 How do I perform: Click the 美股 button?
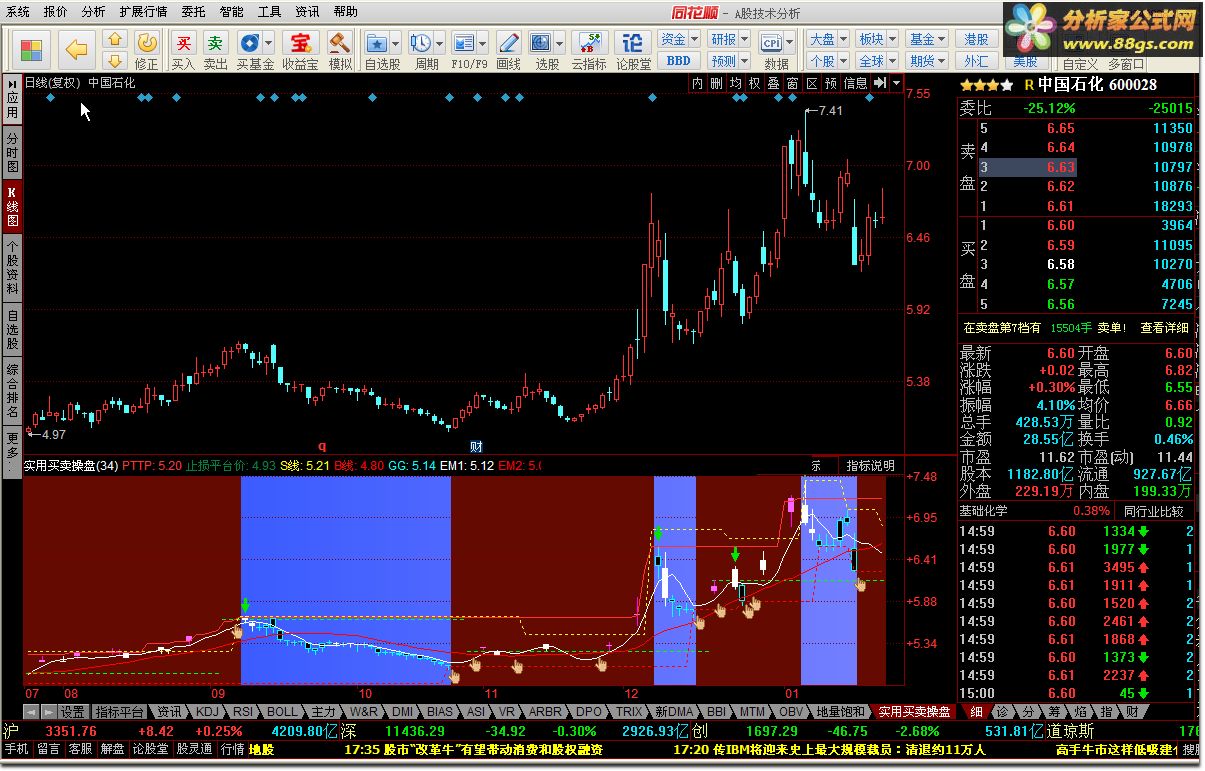tap(1026, 62)
